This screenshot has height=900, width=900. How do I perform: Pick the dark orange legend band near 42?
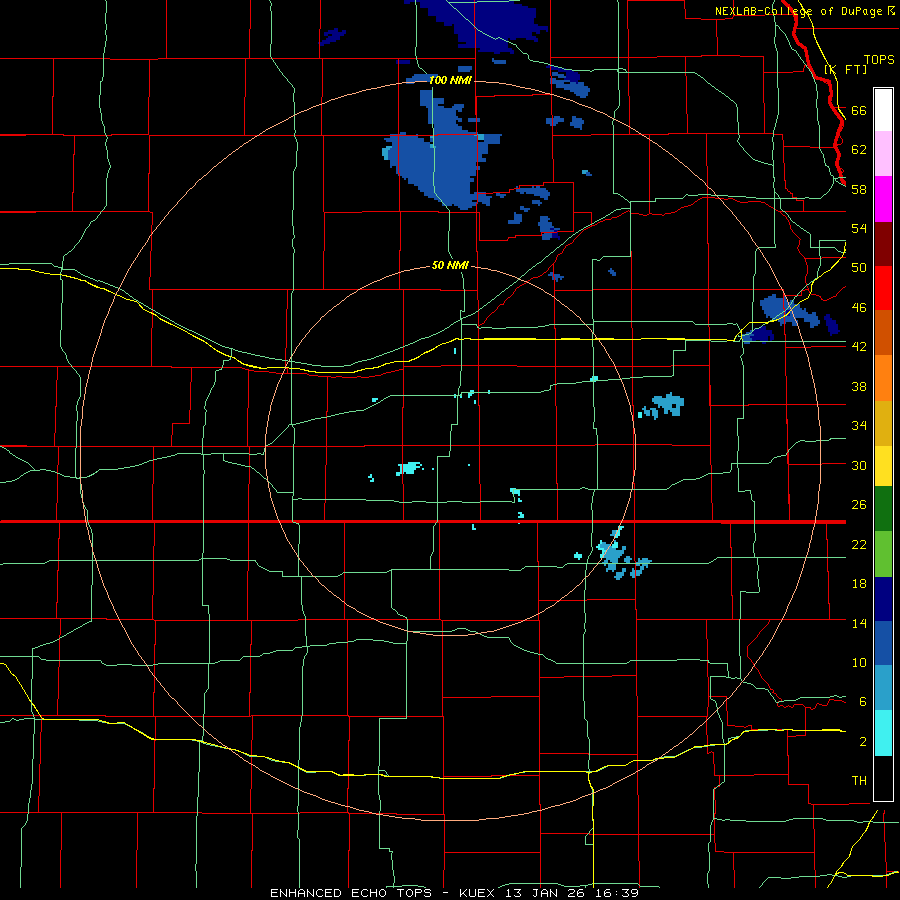point(883,332)
